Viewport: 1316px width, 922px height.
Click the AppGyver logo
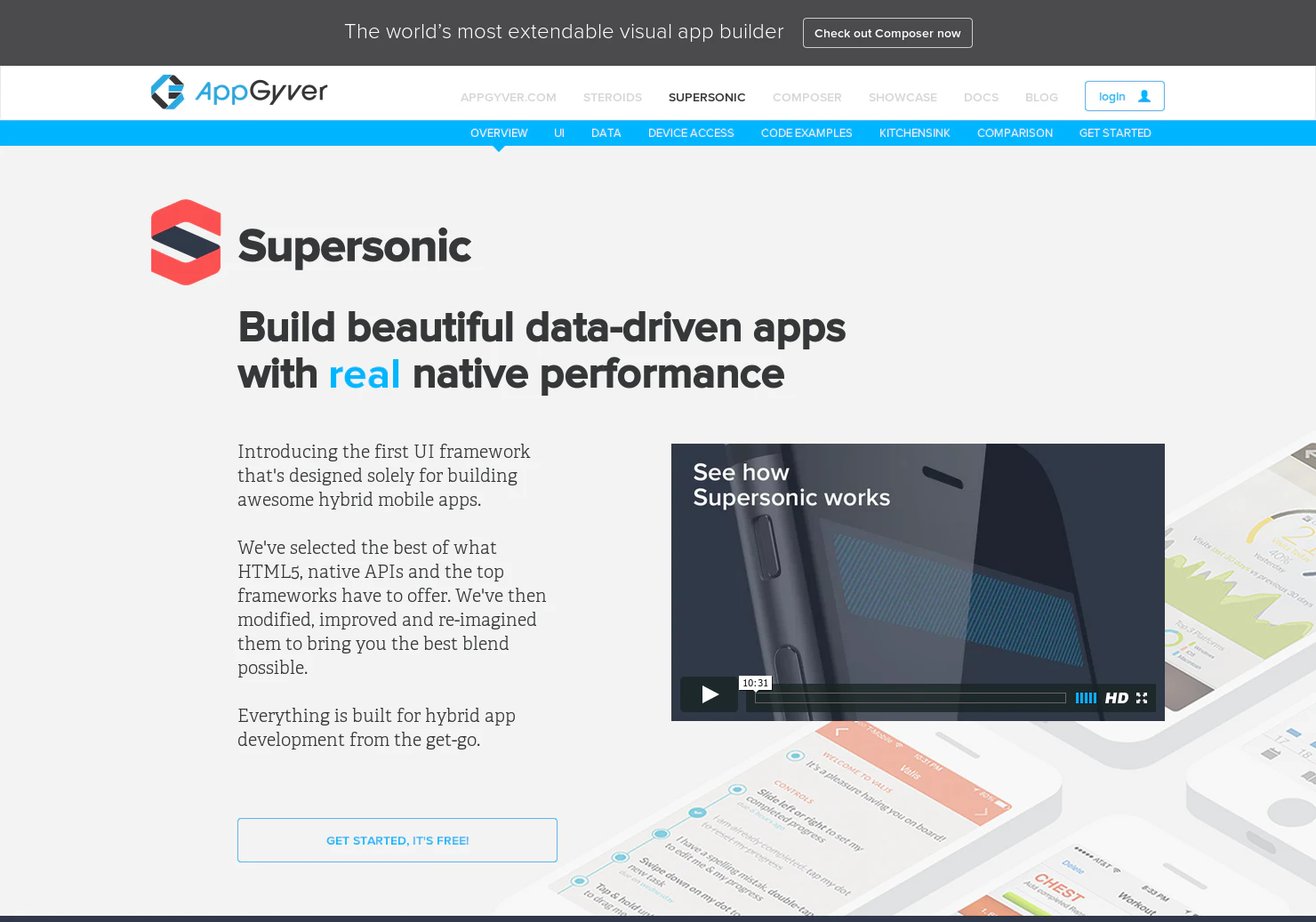click(239, 92)
